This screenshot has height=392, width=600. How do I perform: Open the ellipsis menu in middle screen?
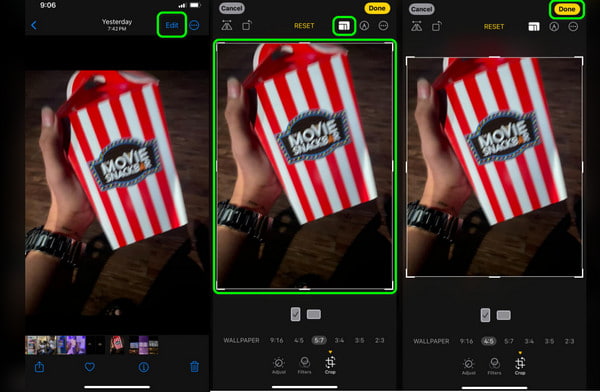pyautogui.click(x=383, y=26)
